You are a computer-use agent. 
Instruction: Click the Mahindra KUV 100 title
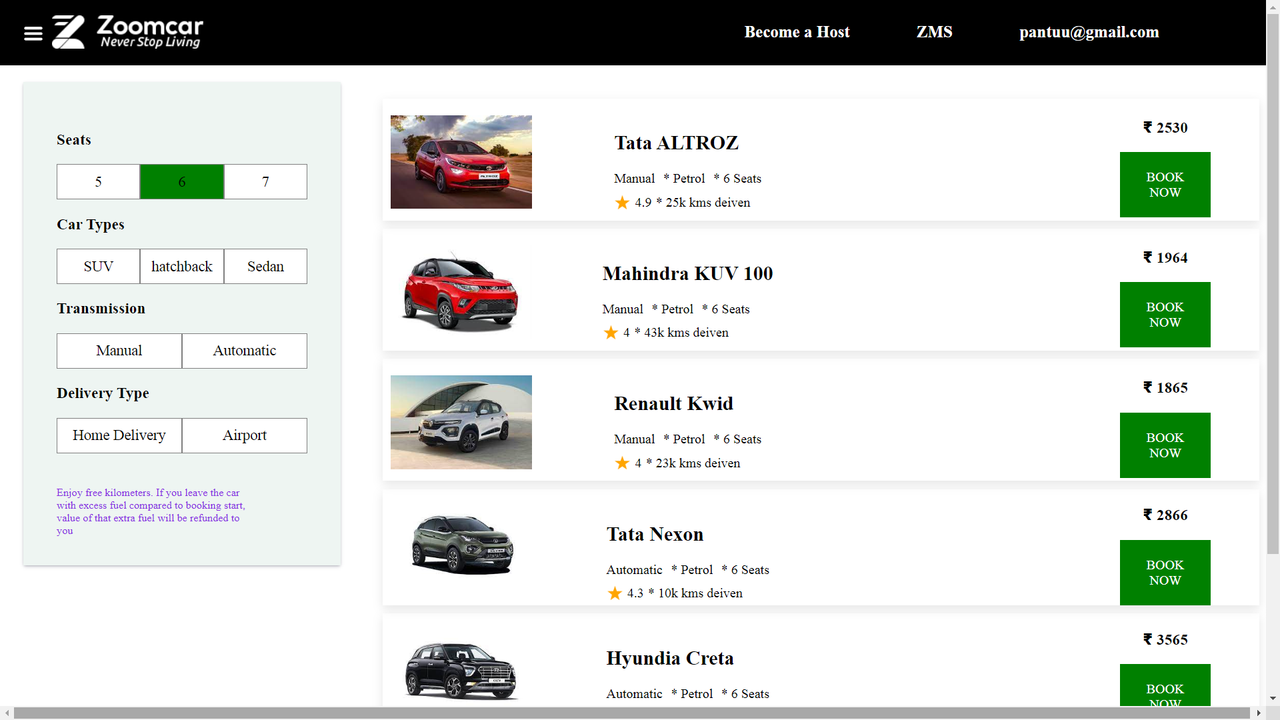(688, 273)
